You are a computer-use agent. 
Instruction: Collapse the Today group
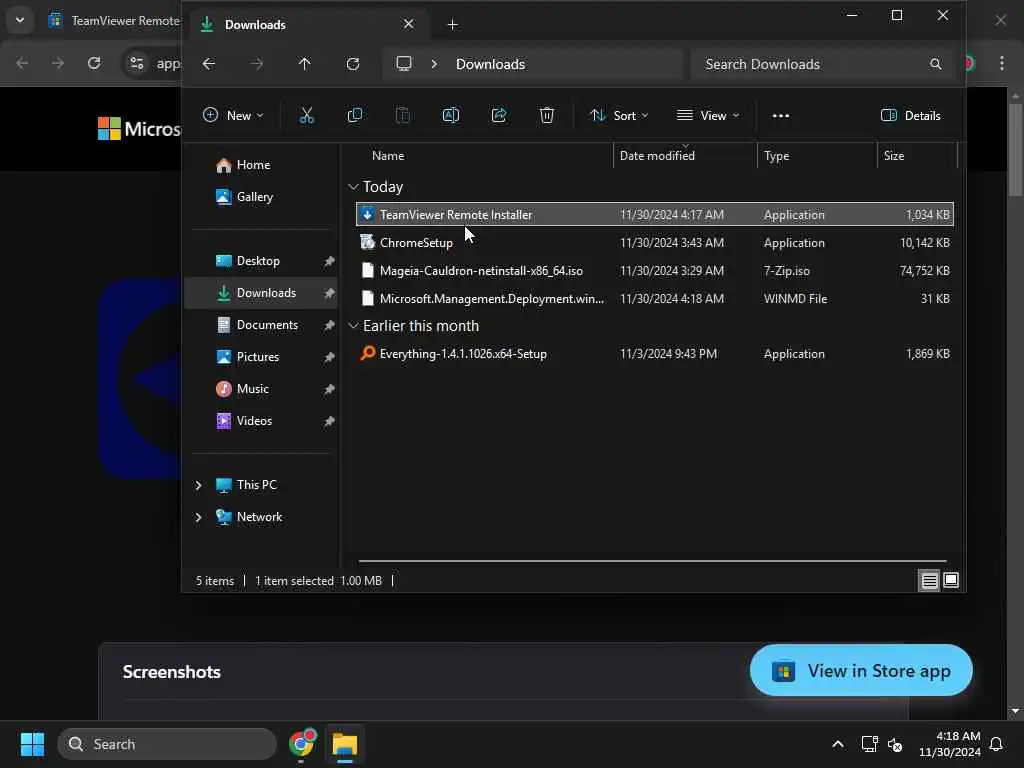(353, 187)
